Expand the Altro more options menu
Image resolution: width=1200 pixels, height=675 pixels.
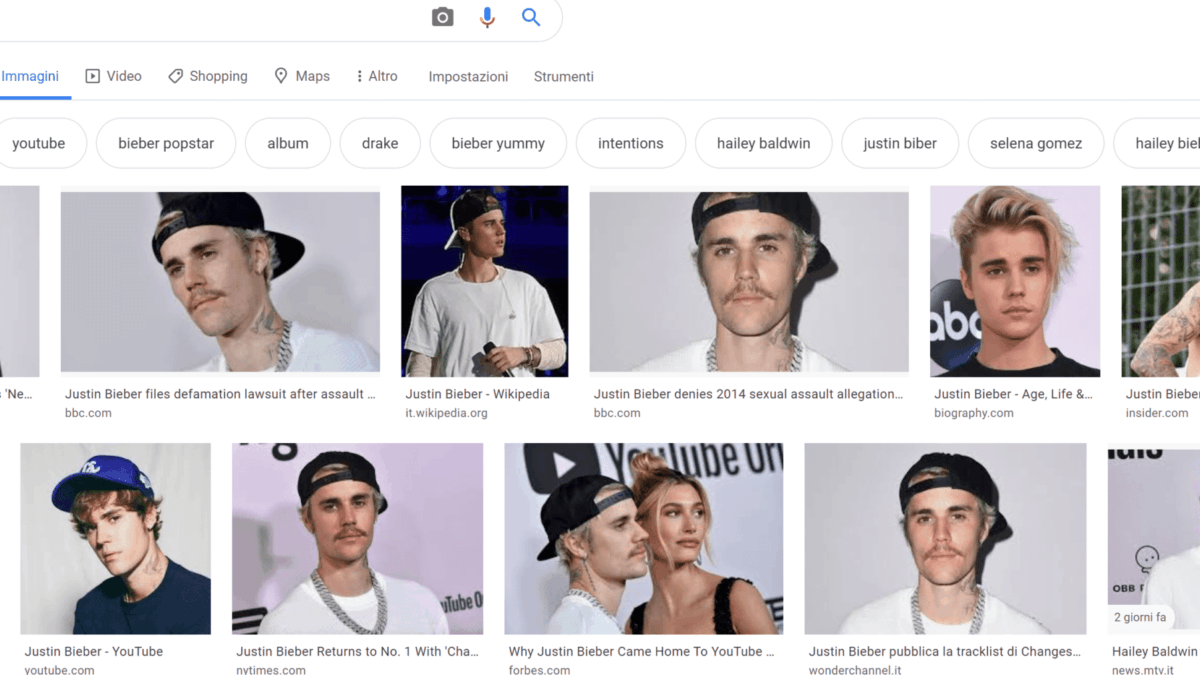(376, 76)
